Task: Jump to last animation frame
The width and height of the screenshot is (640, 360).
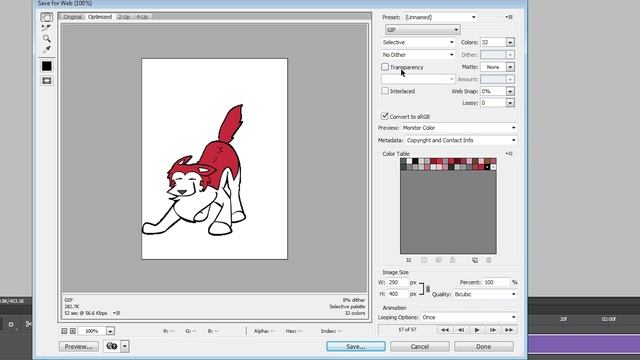Action: pyautogui.click(x=509, y=330)
